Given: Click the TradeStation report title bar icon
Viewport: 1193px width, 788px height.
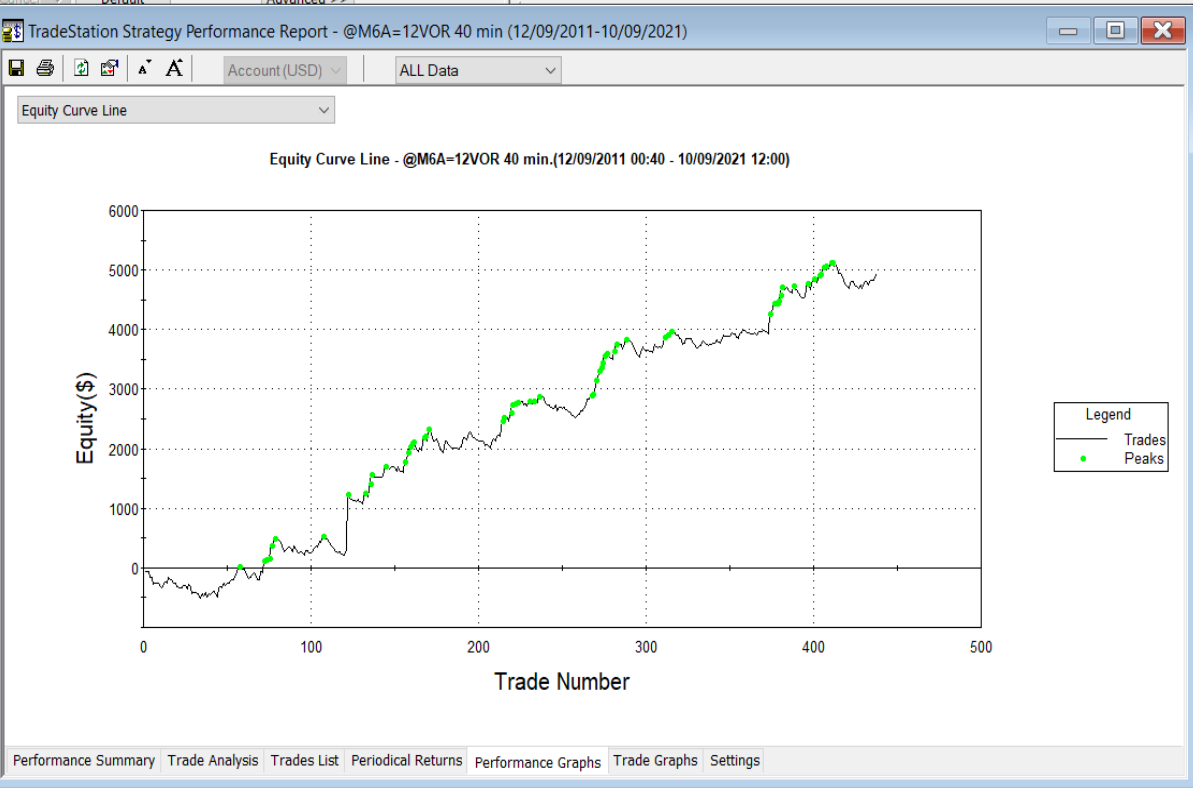Looking at the screenshot, I should [13, 31].
